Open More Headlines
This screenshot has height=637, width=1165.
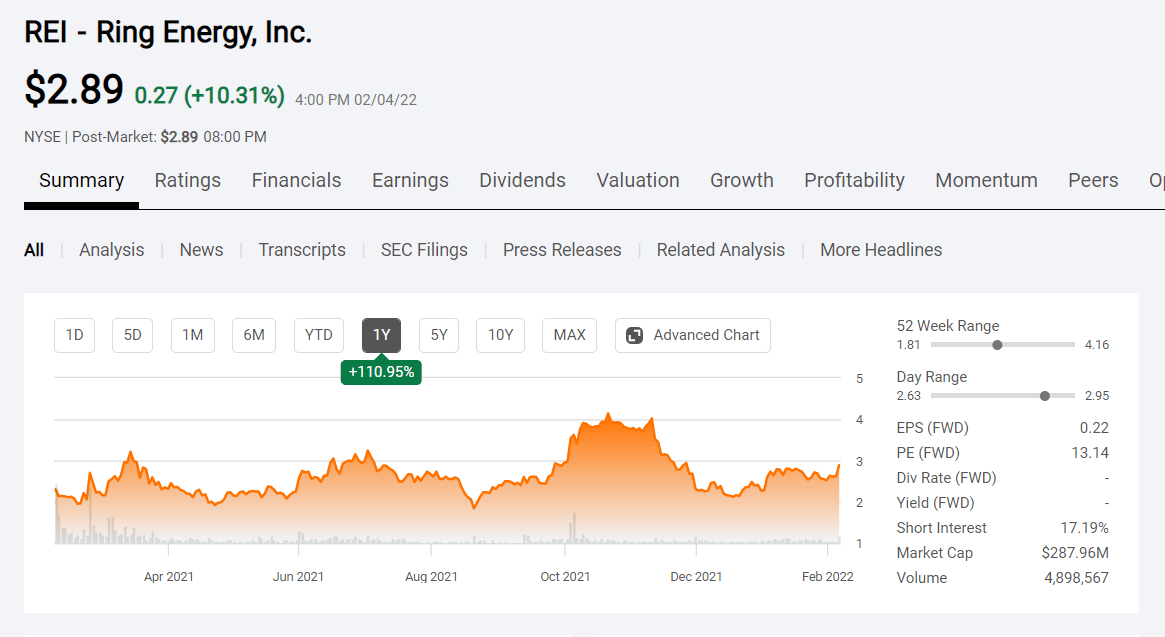[x=881, y=250]
